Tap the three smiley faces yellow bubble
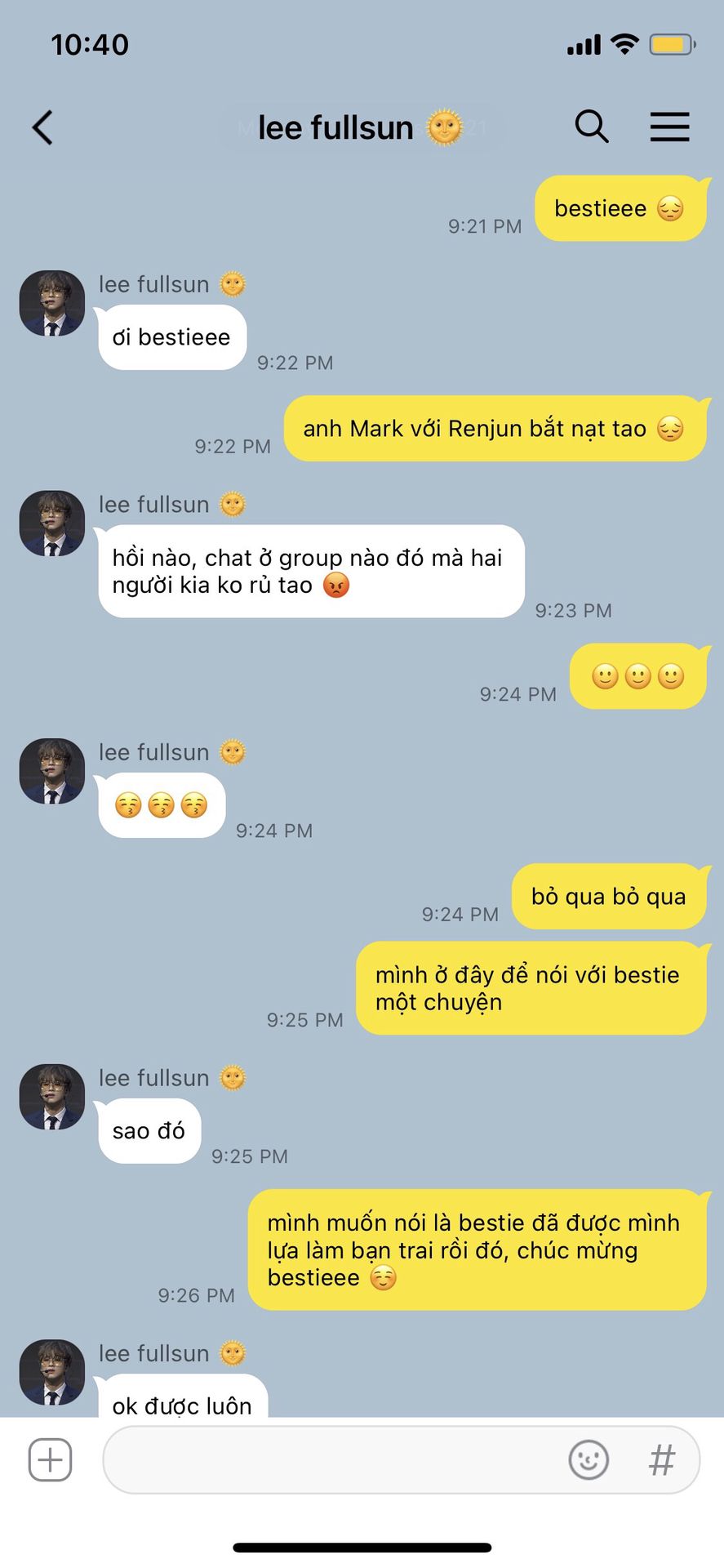The height and width of the screenshot is (1568, 724). [638, 676]
